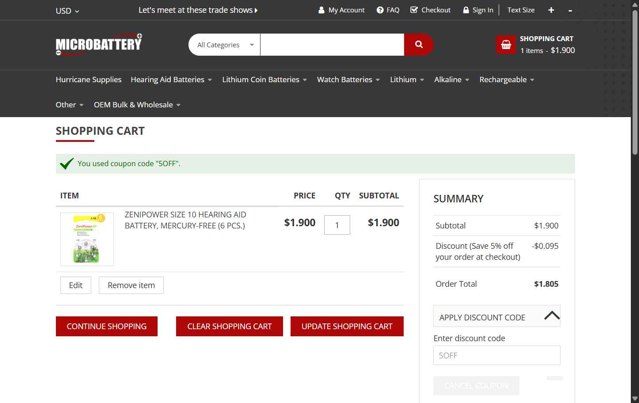The image size is (639, 403).
Task: Click the 'You used coupon code' message
Action: tap(129, 163)
